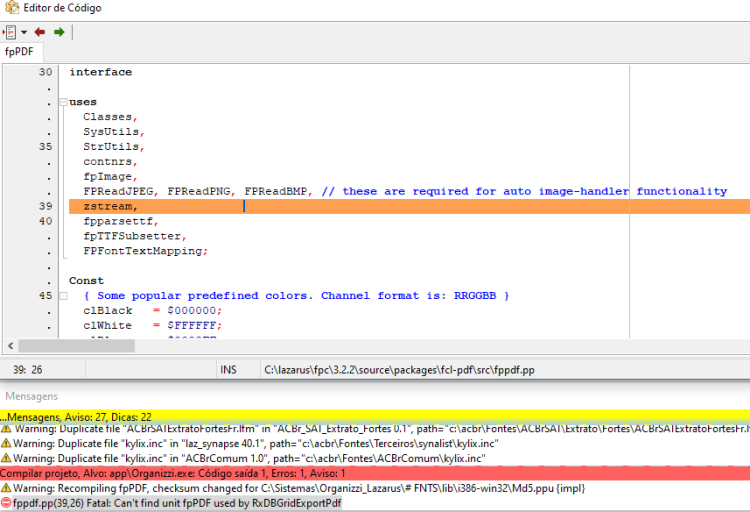
Task: Click the scroll left arrow
Action: click(11, 345)
